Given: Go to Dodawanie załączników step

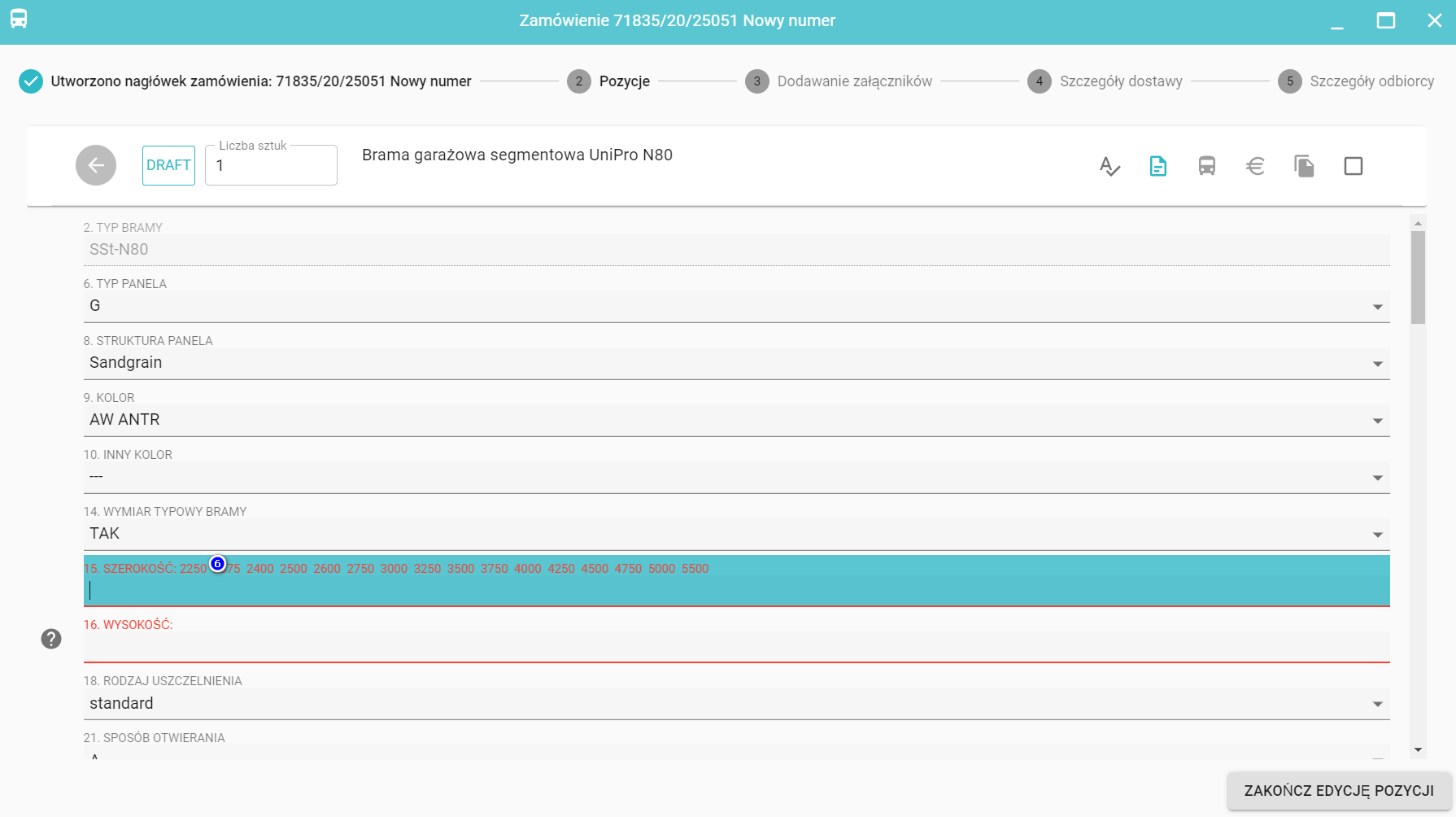Looking at the screenshot, I should (x=853, y=81).
